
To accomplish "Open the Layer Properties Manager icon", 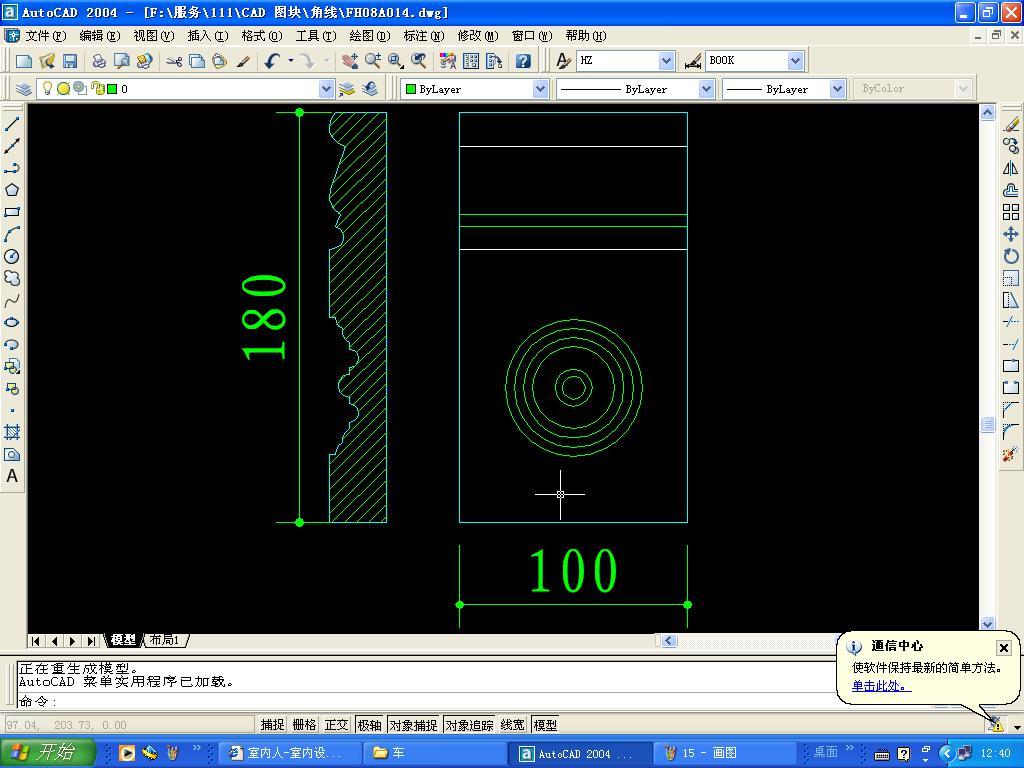I will [24, 89].
